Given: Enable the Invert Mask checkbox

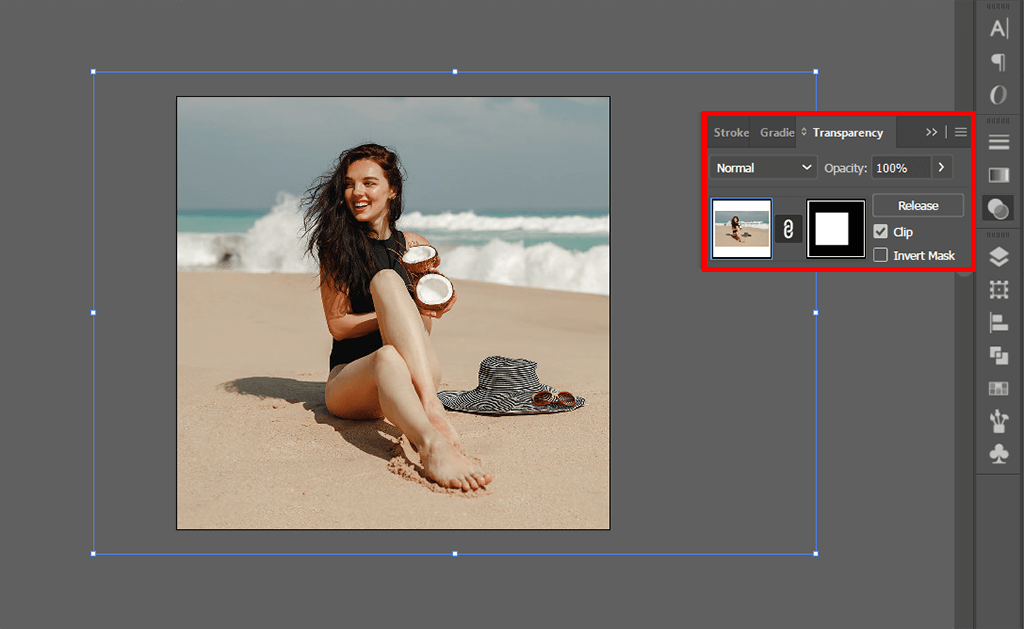Looking at the screenshot, I should (882, 255).
